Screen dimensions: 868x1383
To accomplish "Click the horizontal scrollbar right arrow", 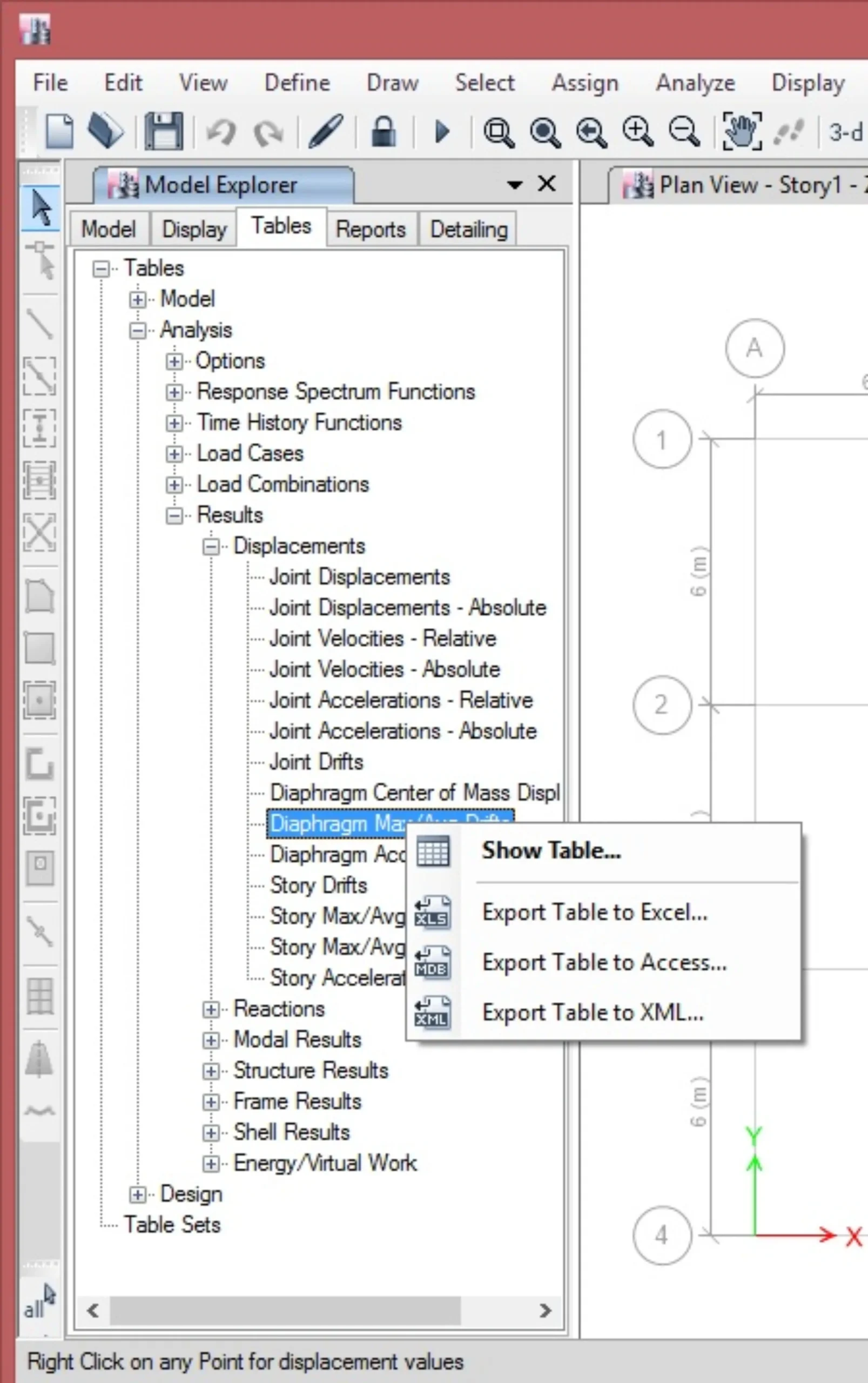I will (x=545, y=1311).
